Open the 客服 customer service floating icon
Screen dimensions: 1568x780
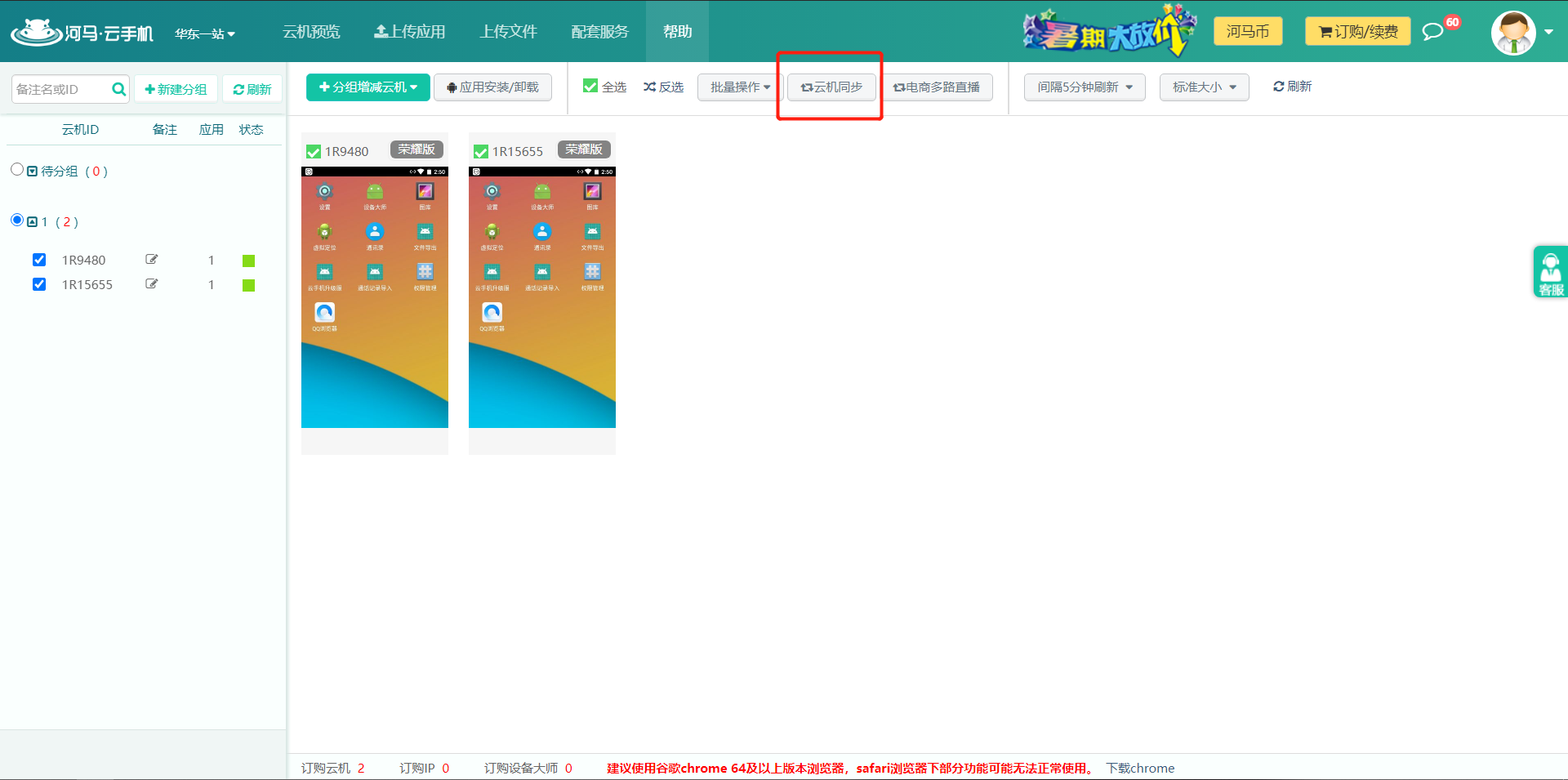[x=1550, y=272]
